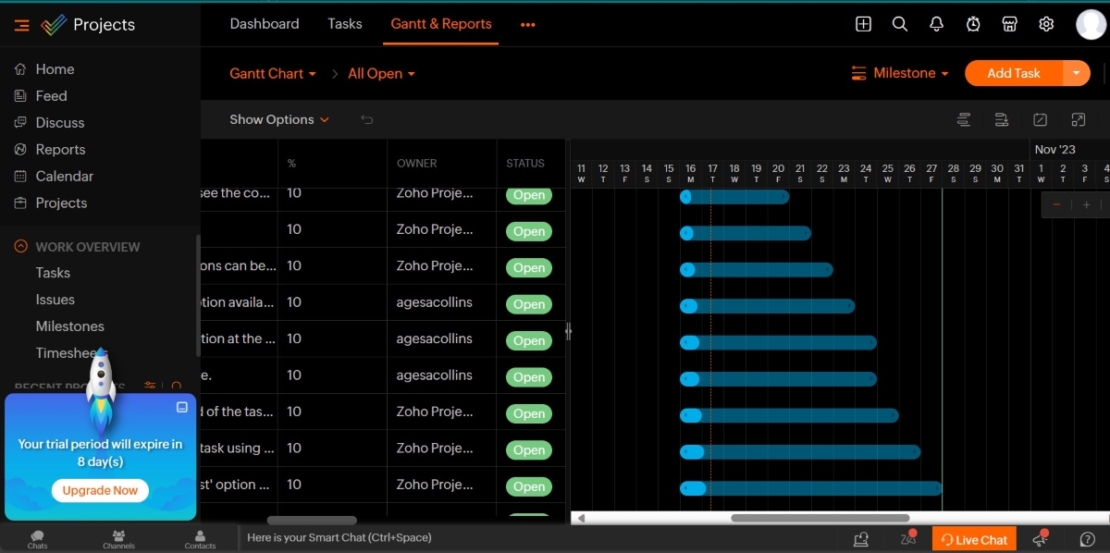The height and width of the screenshot is (553, 1110).
Task: Open the settings gear icon
Action: tap(1046, 24)
